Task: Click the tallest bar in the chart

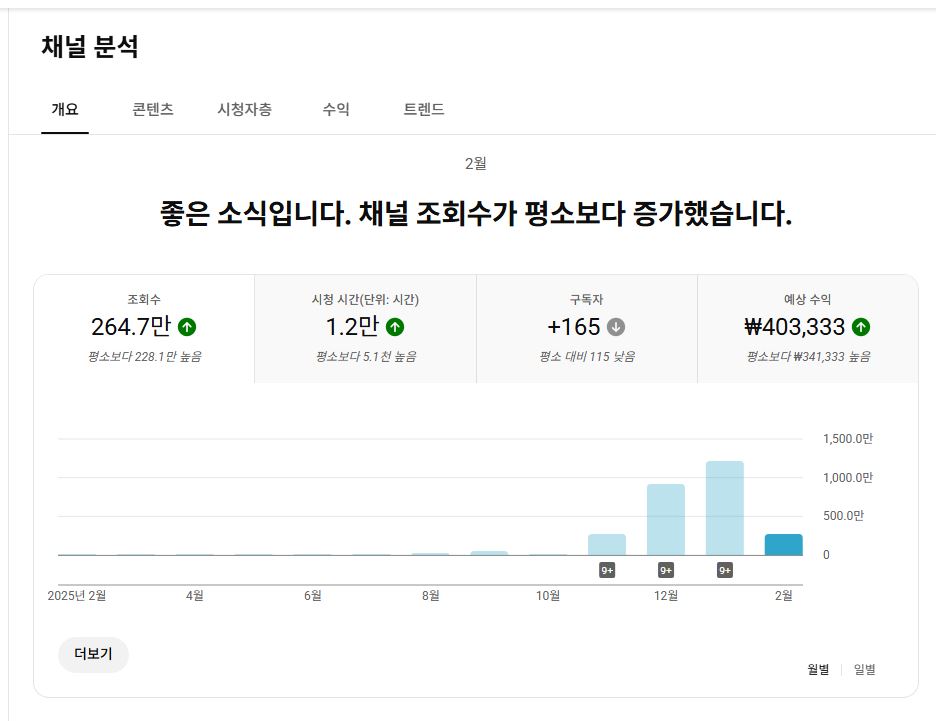Action: tap(725, 508)
